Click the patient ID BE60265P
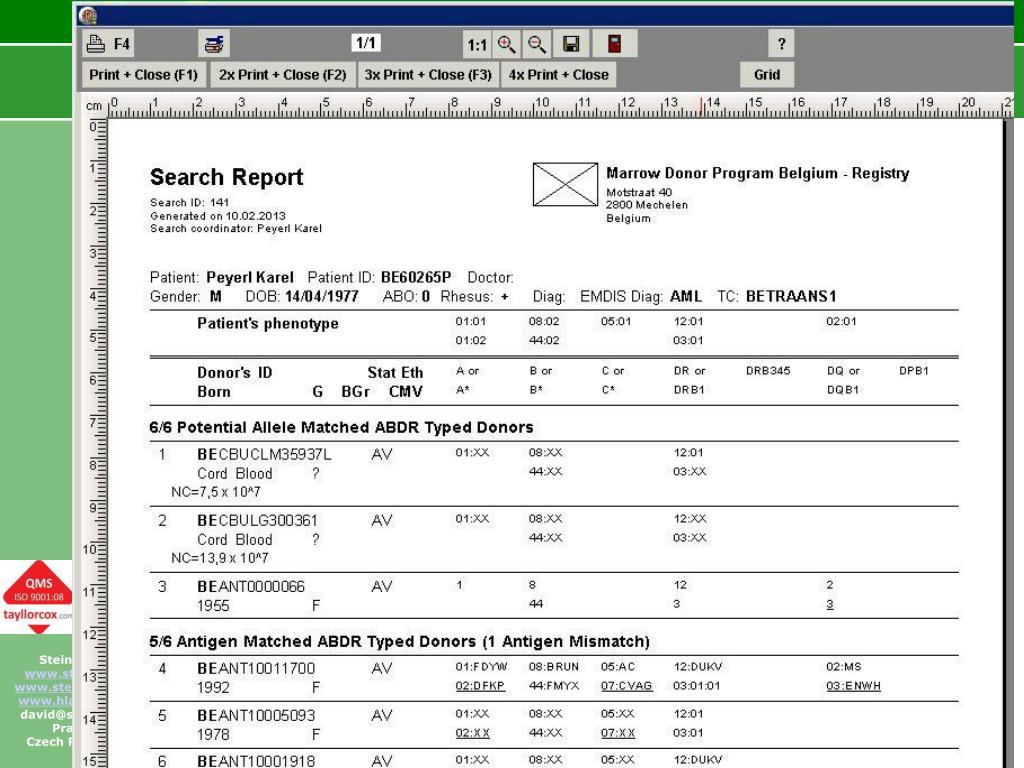The width and height of the screenshot is (1024, 768). click(x=416, y=277)
